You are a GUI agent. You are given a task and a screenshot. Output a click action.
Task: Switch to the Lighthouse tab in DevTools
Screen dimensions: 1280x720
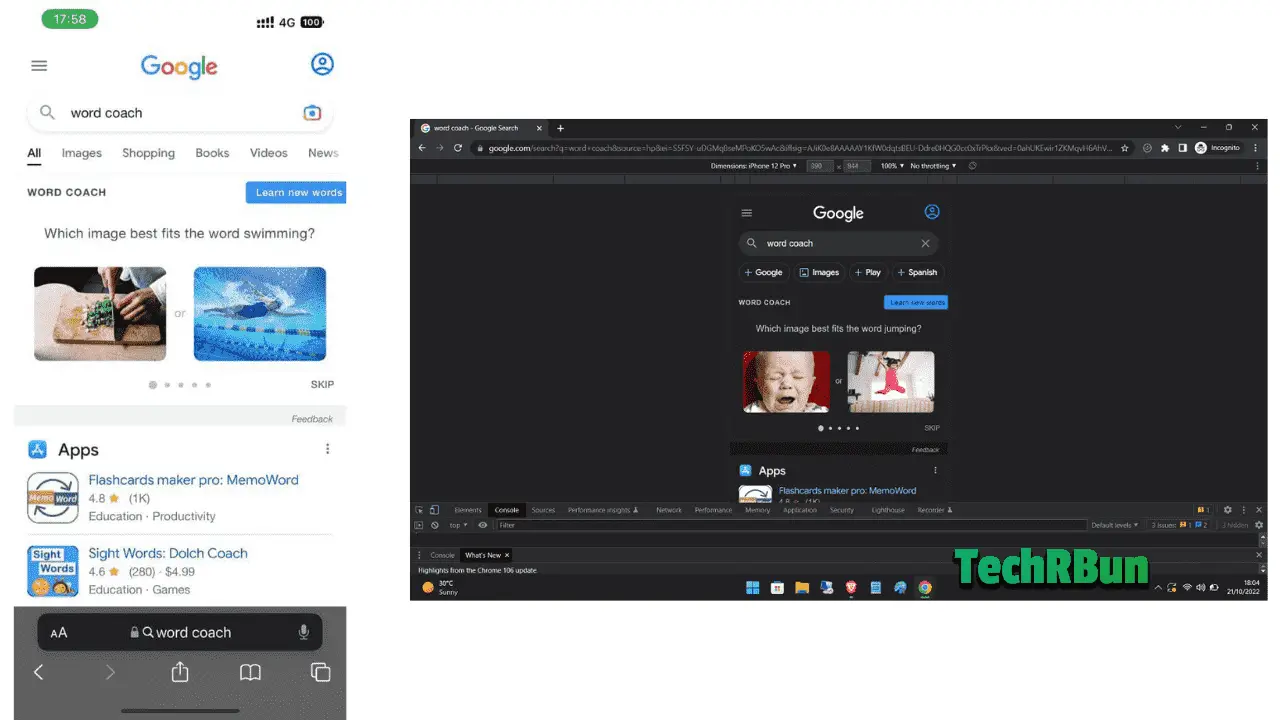[x=888, y=510]
